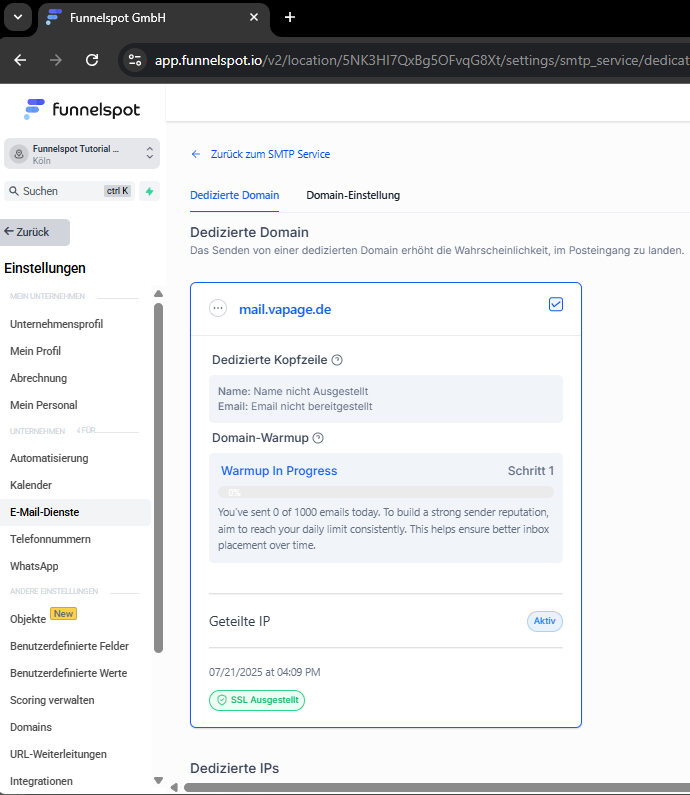Screen dimensions: 690x795
Task: Click the Zurück sidebar button
Action: click(x=35, y=232)
